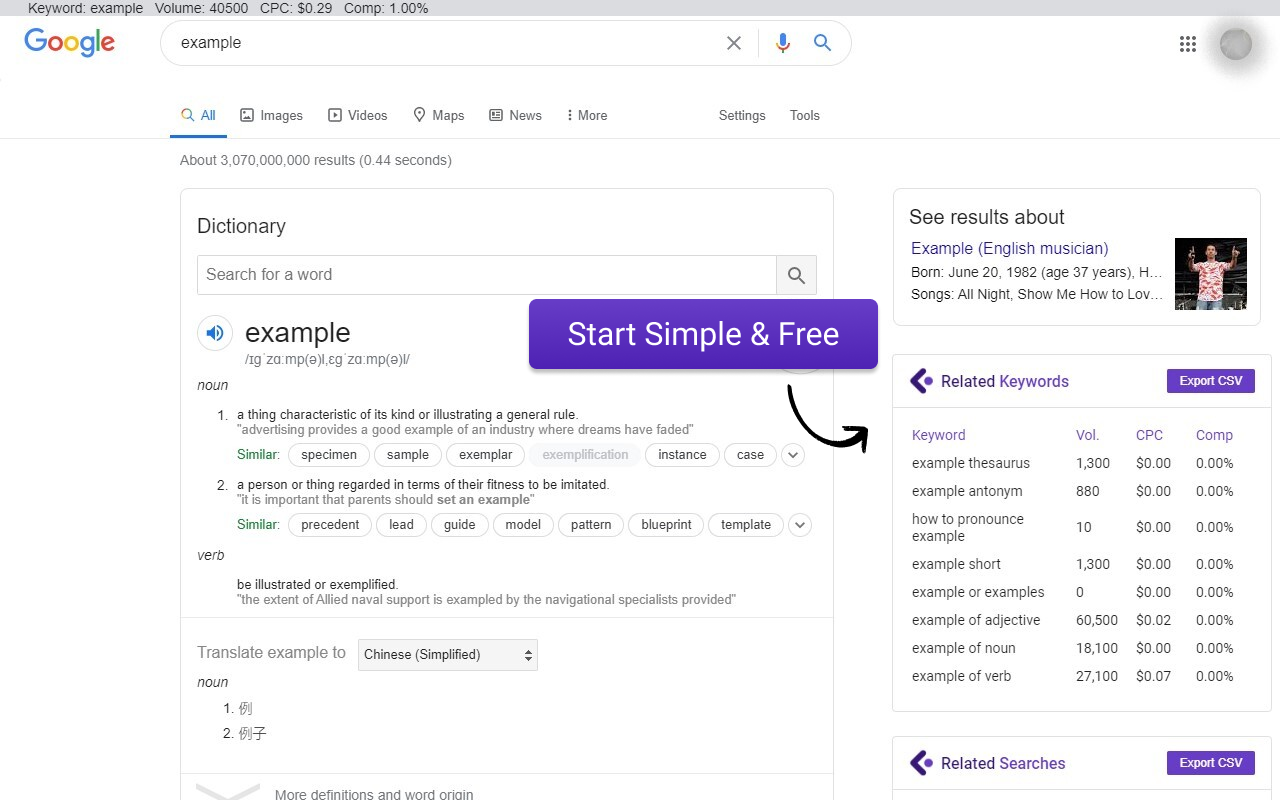1280x800 pixels.
Task: Select the 'pattern' synonym chip
Action: pyautogui.click(x=591, y=525)
